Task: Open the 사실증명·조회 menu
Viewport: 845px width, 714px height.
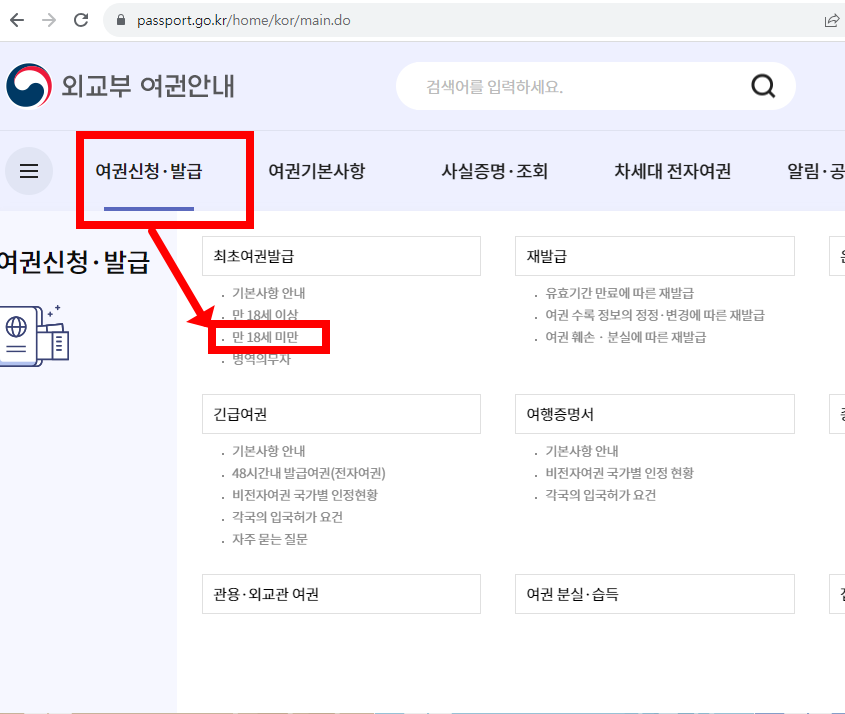Action: (x=494, y=170)
